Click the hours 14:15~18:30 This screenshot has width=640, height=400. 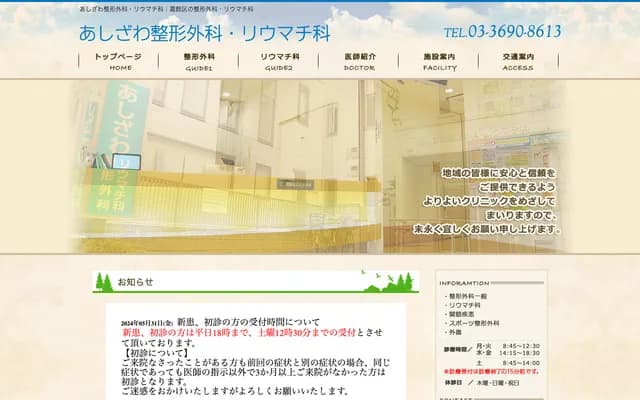click(x=520, y=353)
